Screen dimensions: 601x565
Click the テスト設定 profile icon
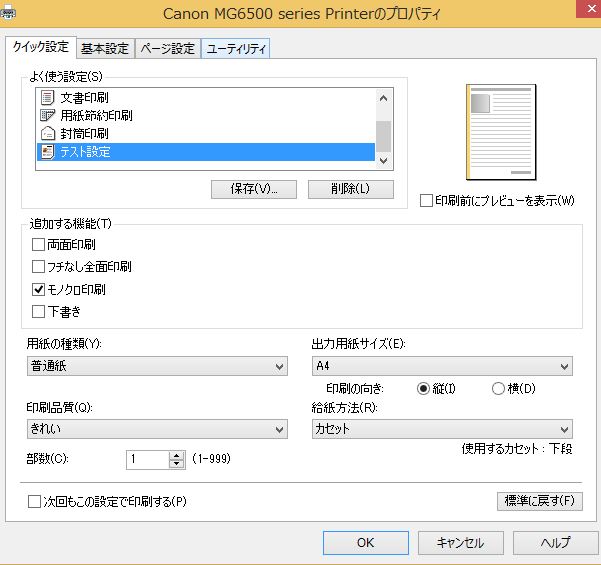tap(48, 152)
